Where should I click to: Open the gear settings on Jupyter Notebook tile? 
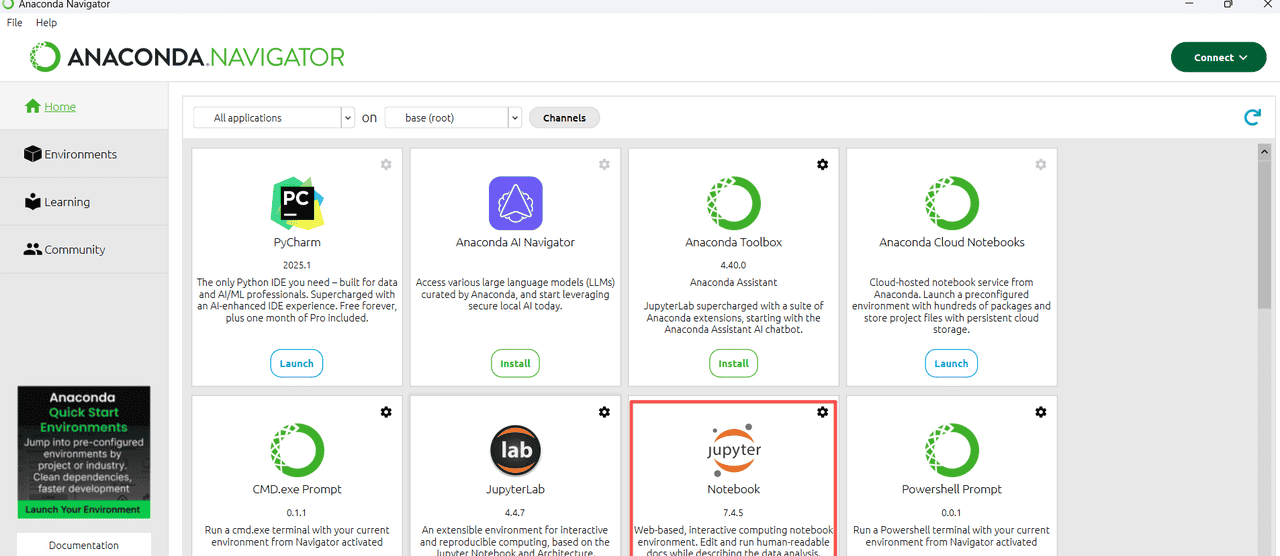click(x=822, y=412)
